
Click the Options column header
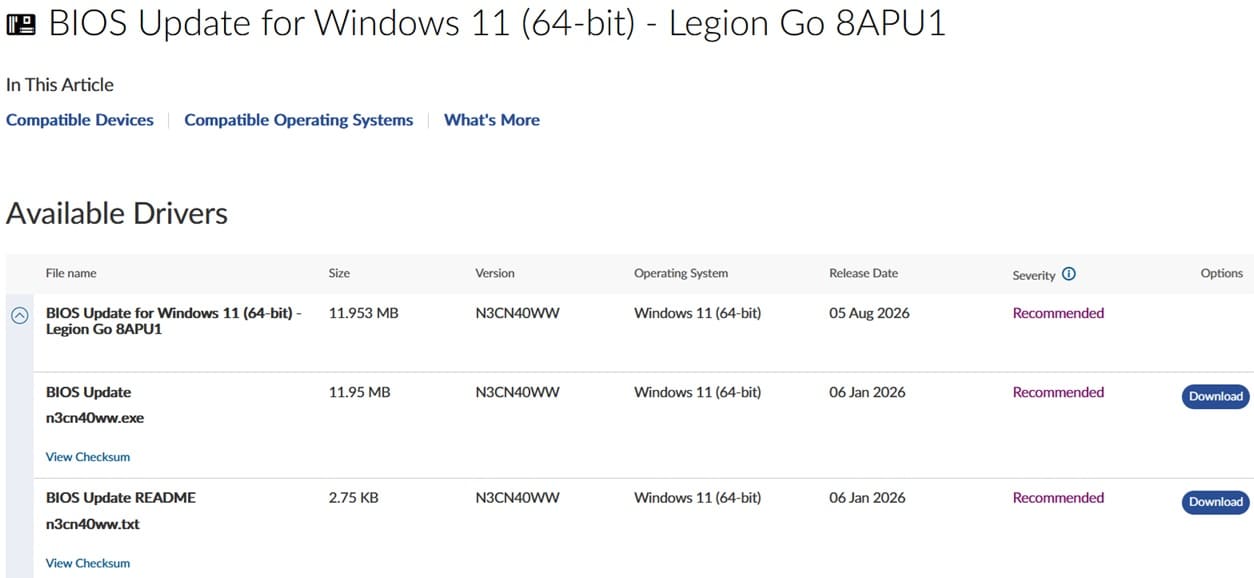[1222, 273]
